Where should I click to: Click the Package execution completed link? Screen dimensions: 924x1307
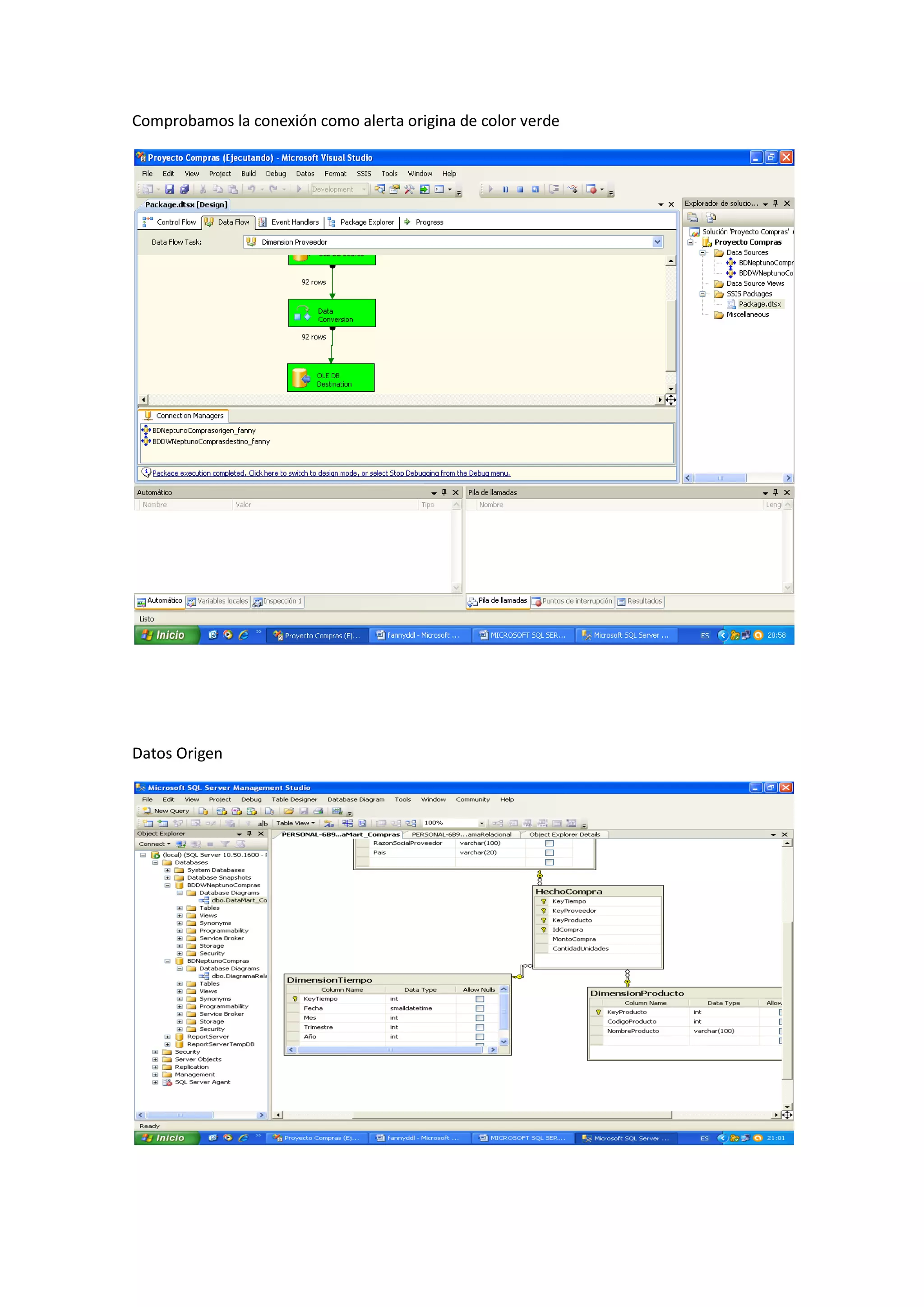(x=331, y=473)
